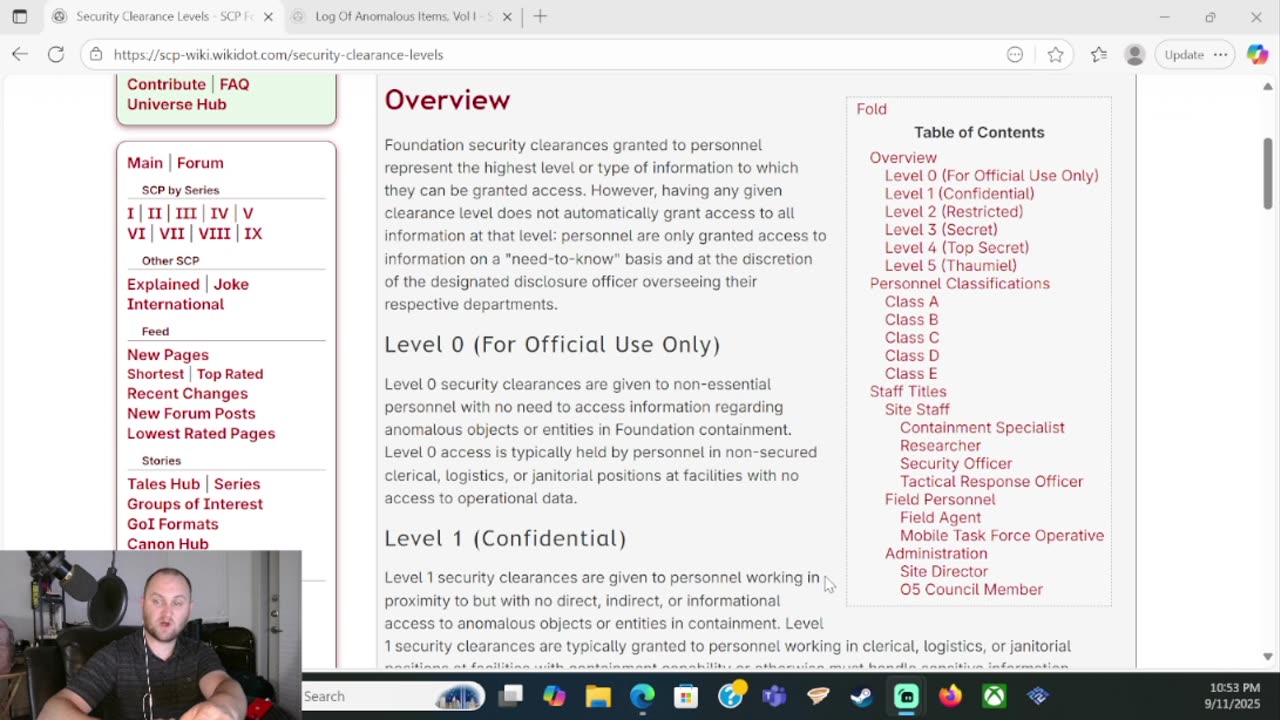The width and height of the screenshot is (1280, 720).
Task: Open the Explained SCP link
Action: (163, 284)
